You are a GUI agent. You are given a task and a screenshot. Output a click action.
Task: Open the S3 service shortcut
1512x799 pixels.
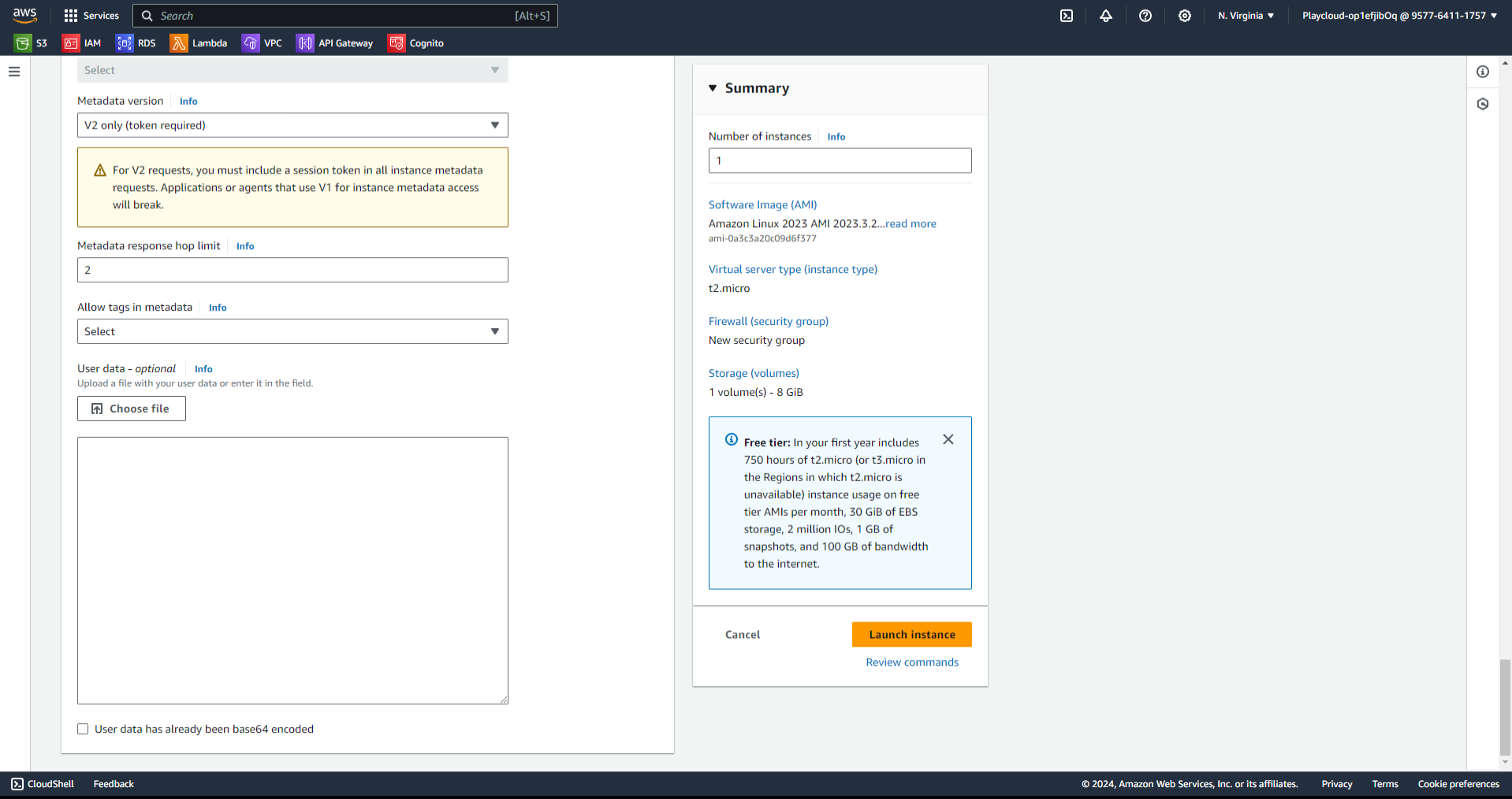32,43
